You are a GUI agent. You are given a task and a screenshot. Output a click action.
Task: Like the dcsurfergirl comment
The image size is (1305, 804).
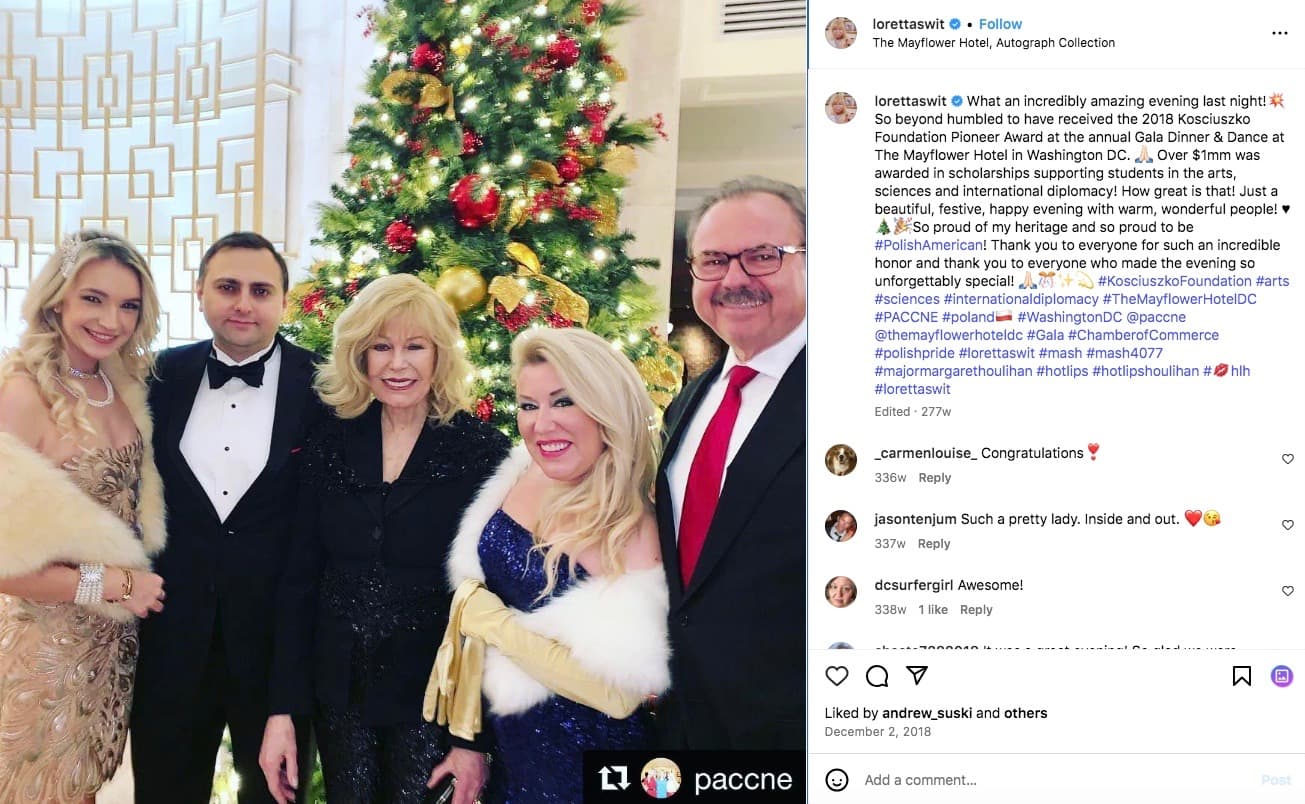coord(1287,591)
